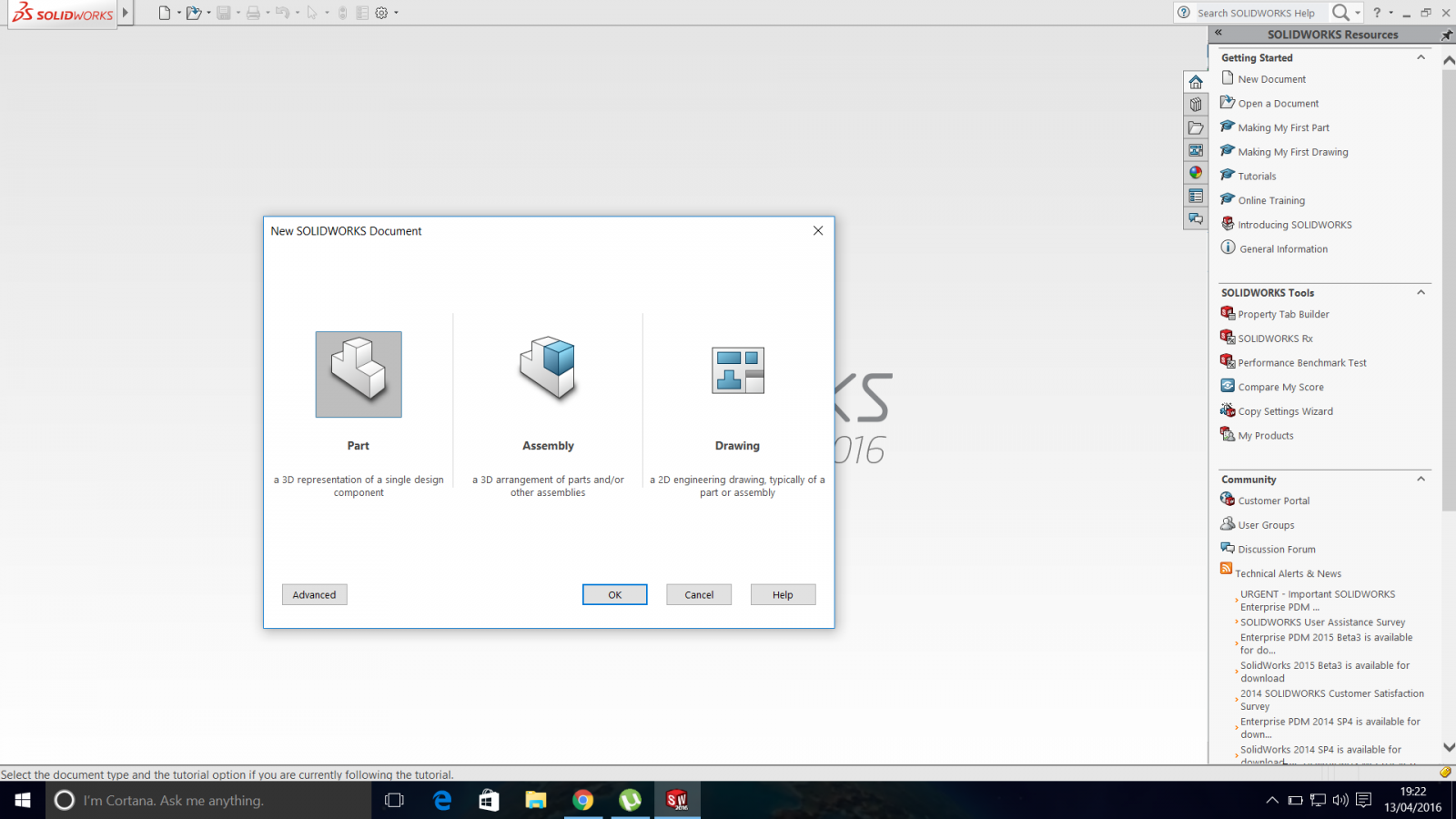Open the File Explorer folder tab
Image resolution: width=1456 pixels, height=819 pixels.
[x=1196, y=127]
